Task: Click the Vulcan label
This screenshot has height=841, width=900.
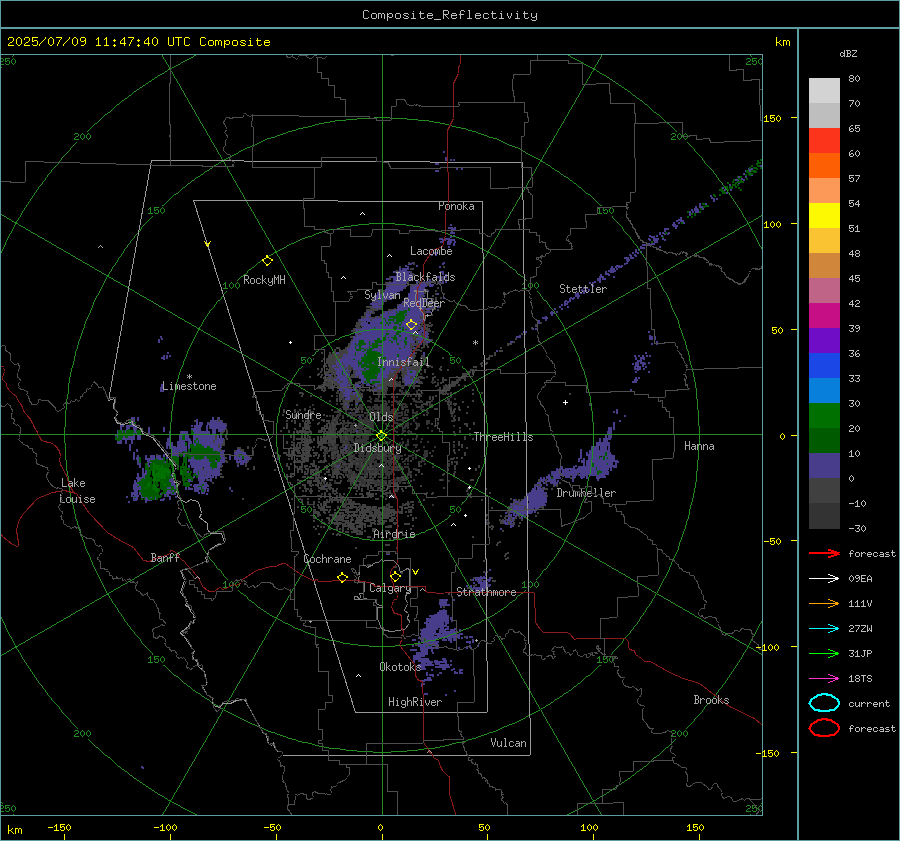Action: point(508,743)
